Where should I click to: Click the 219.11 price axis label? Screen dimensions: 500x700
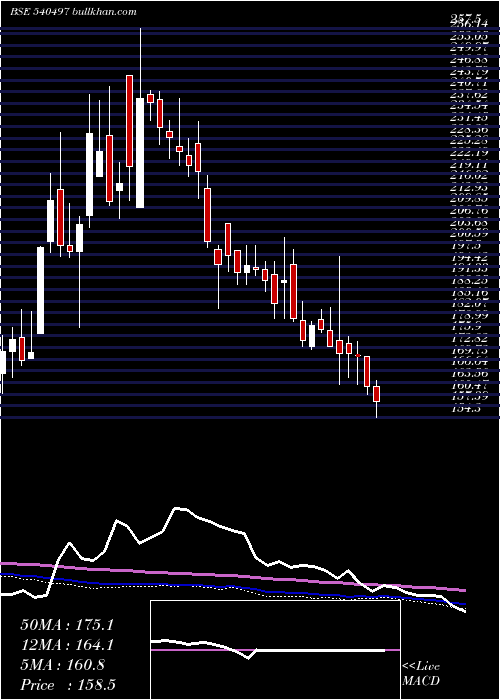point(469,165)
